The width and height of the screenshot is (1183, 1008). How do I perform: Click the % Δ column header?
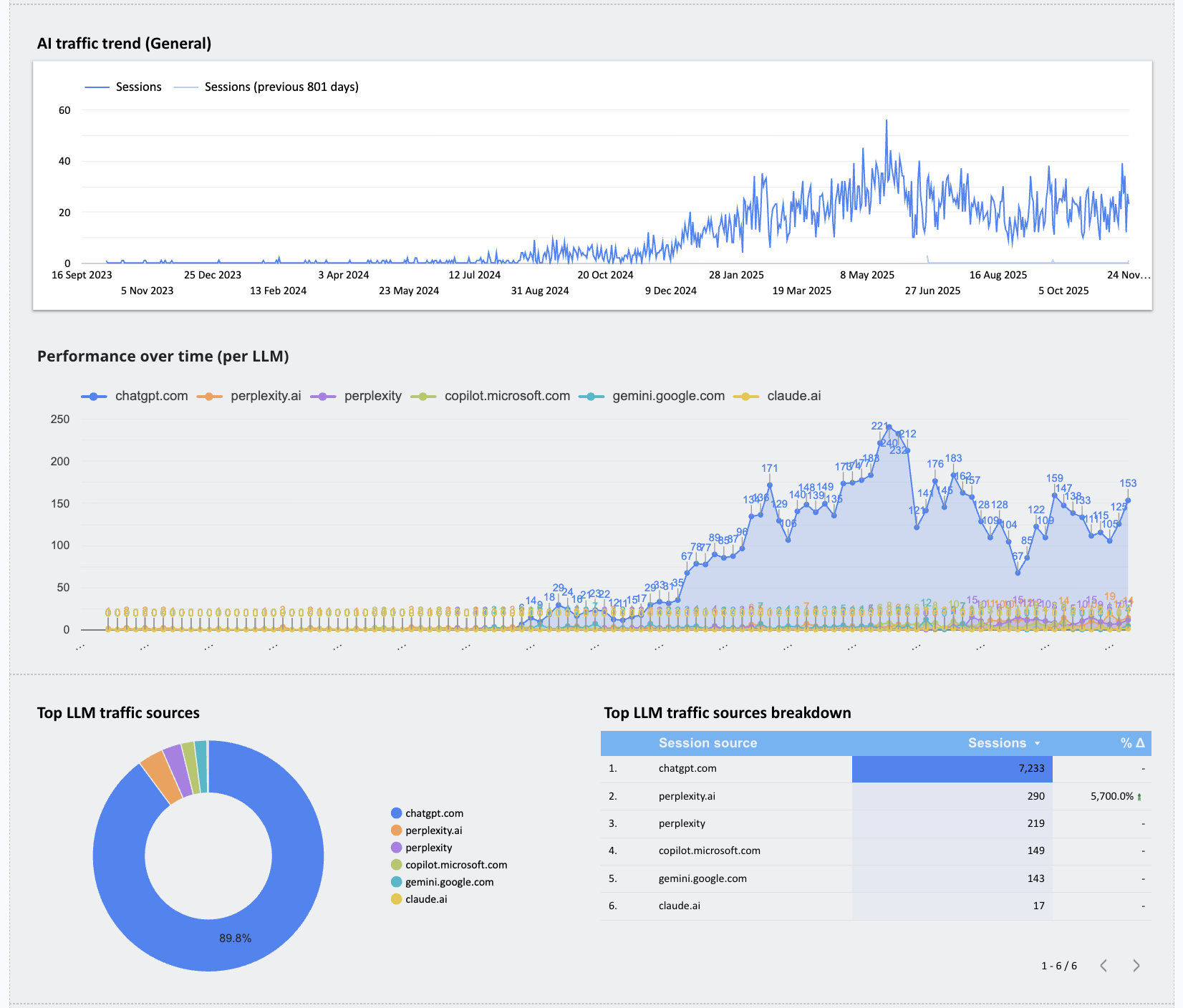point(1132,743)
